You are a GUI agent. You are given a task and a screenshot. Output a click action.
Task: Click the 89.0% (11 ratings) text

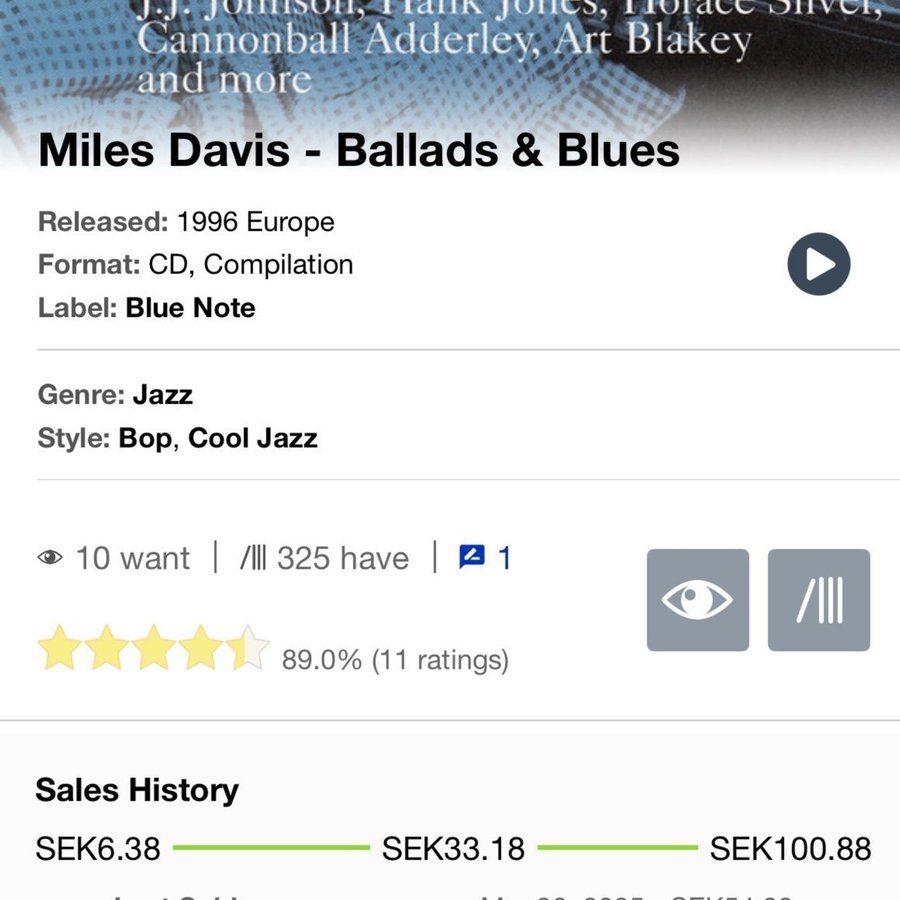pyautogui.click(x=395, y=660)
